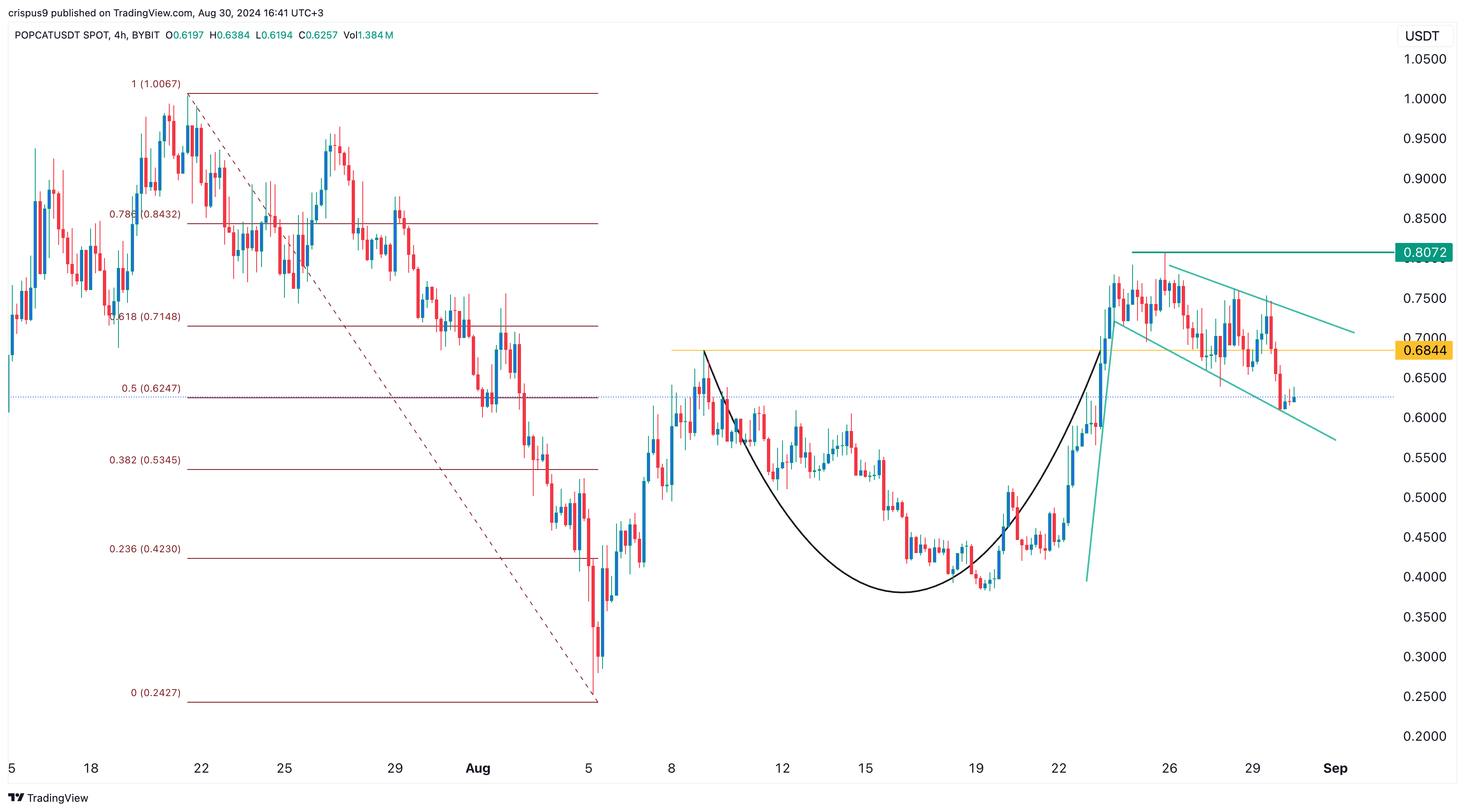The width and height of the screenshot is (1465, 812).
Task: Click the 8 date on the time axis
Action: pos(672,768)
